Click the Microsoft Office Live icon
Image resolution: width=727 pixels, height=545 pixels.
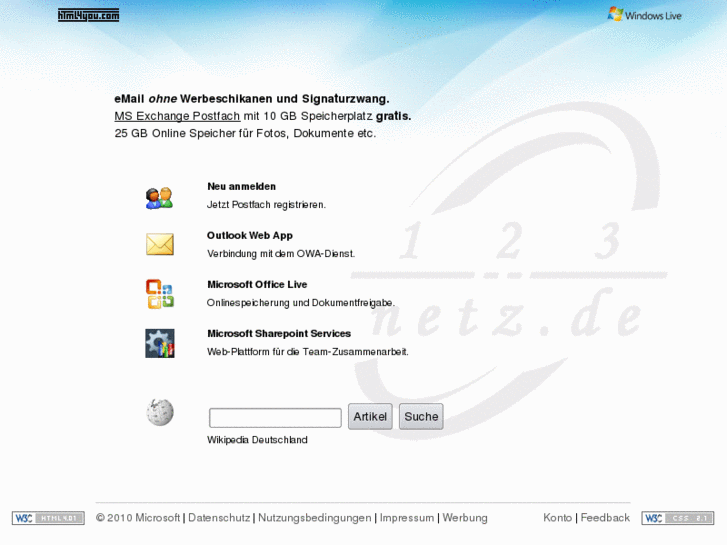(x=160, y=294)
